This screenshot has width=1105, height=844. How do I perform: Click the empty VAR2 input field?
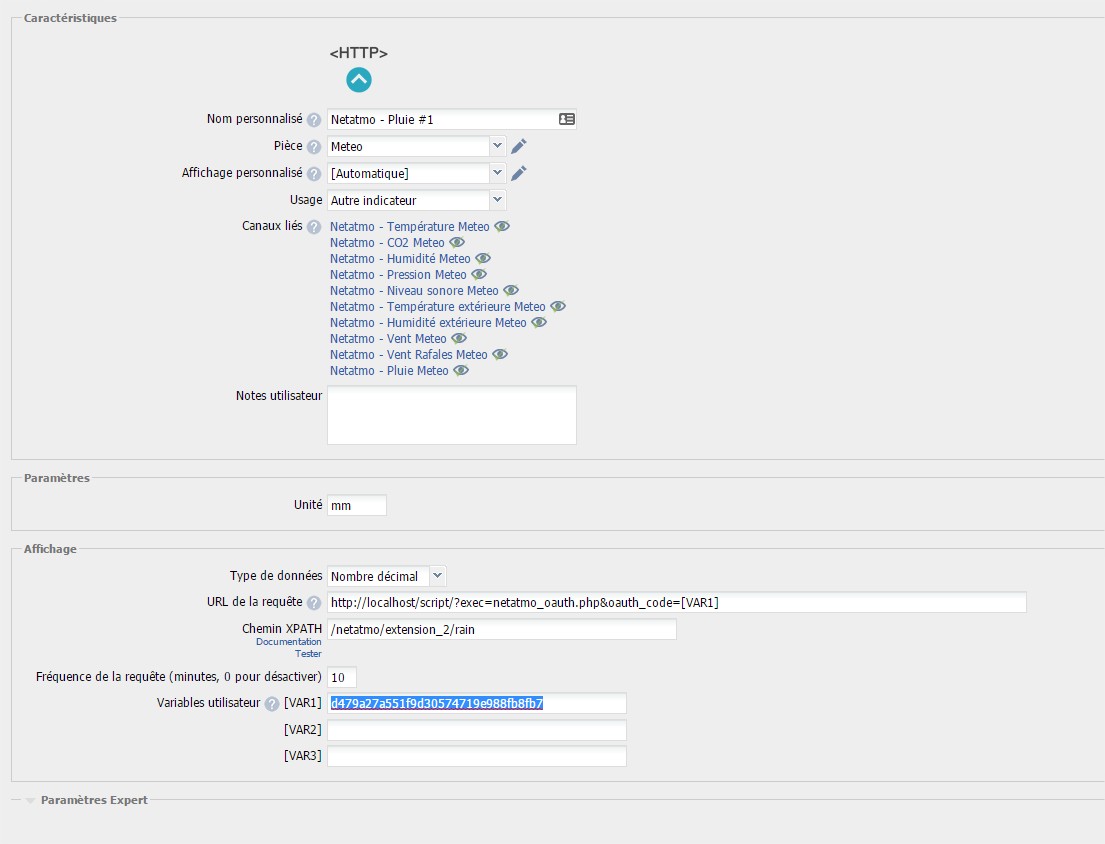pyautogui.click(x=476, y=730)
